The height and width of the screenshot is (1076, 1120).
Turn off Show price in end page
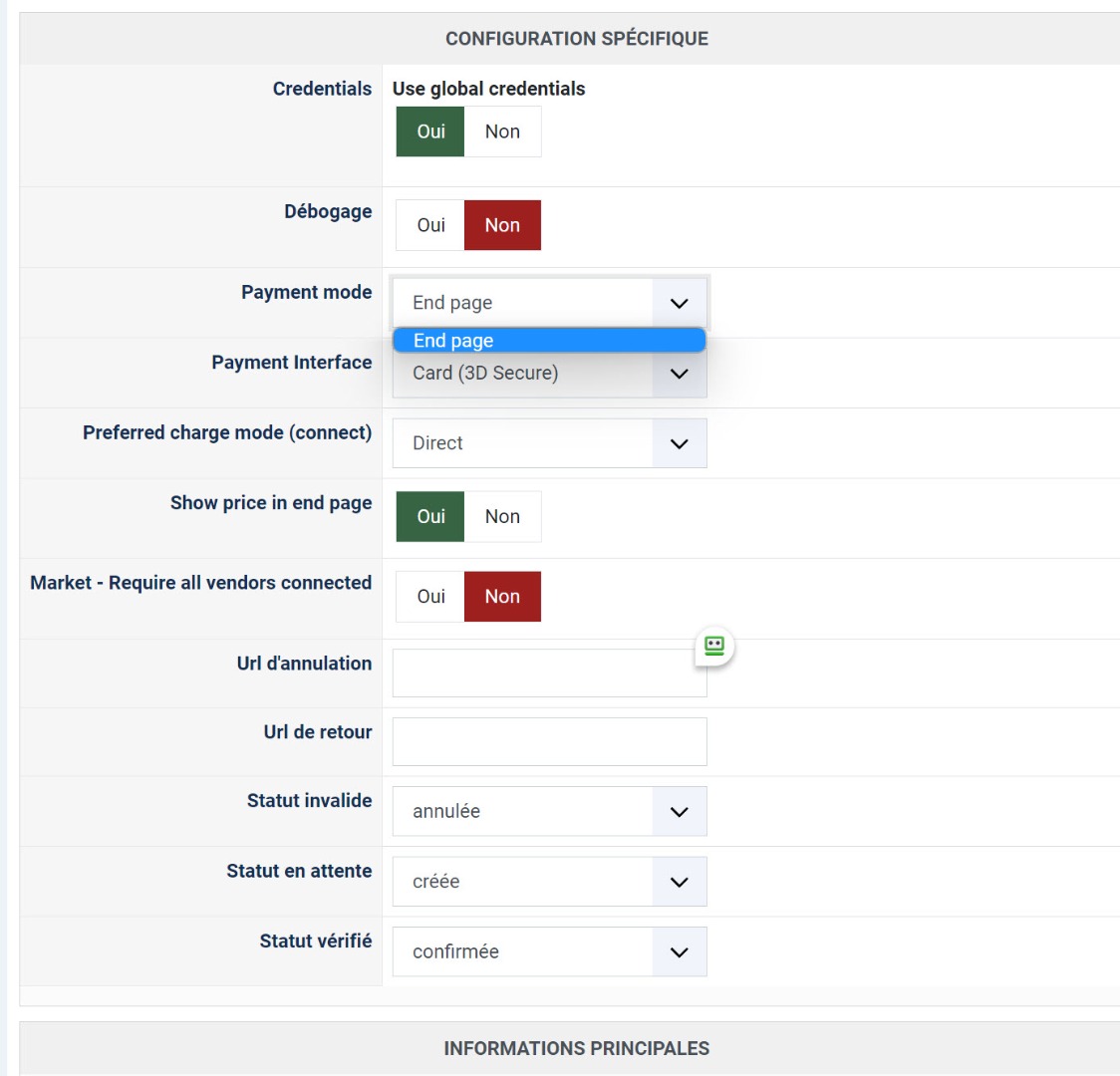(x=502, y=516)
